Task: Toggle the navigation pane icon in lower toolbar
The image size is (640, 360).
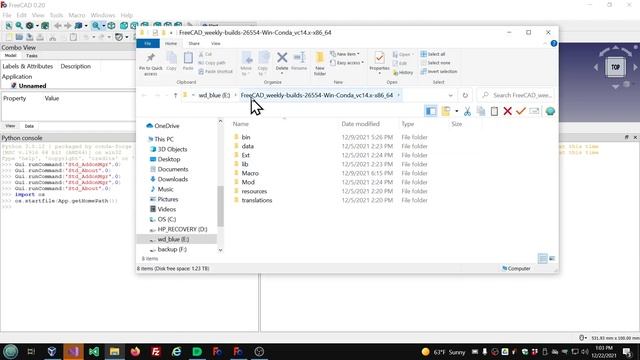Action: click(x=431, y=111)
